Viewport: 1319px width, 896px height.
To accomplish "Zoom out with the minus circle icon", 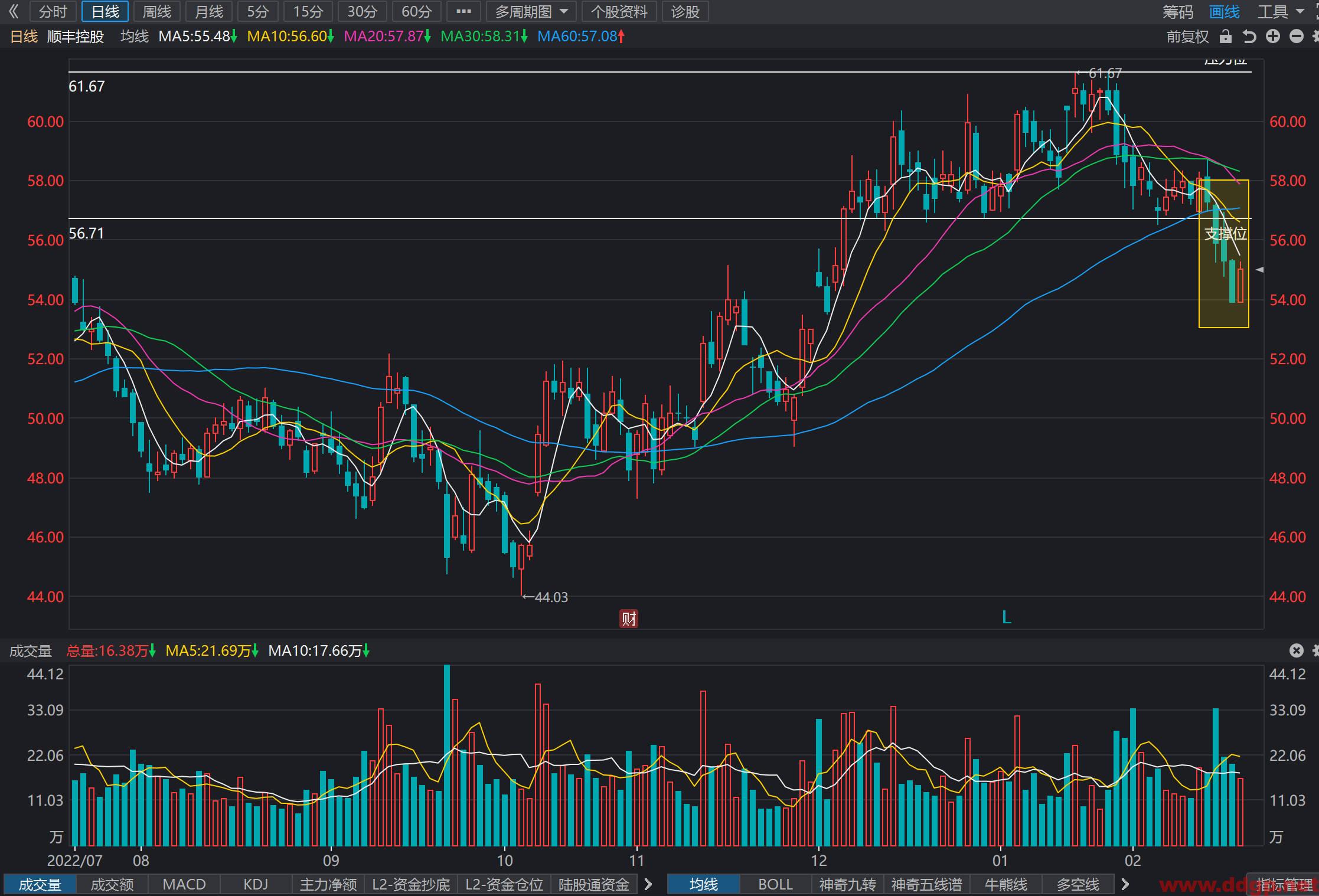I will pyautogui.click(x=1297, y=37).
